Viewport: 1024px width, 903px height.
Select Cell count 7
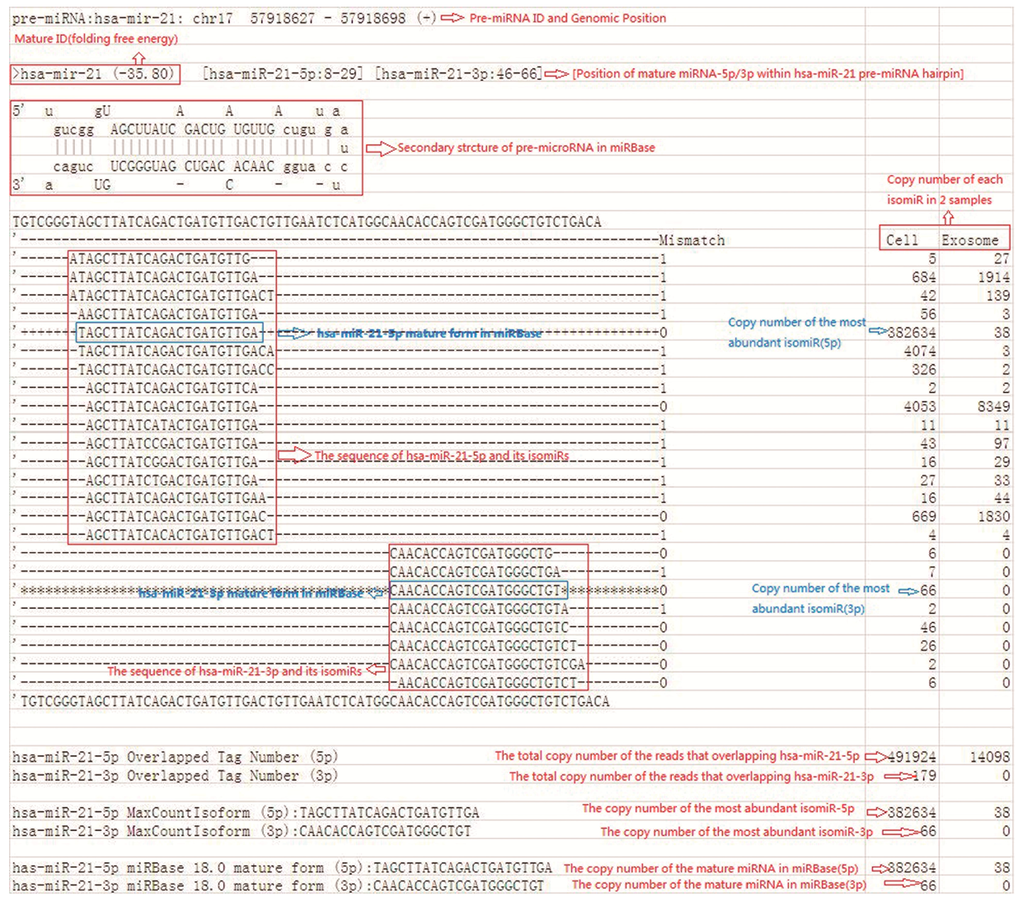tap(932, 572)
